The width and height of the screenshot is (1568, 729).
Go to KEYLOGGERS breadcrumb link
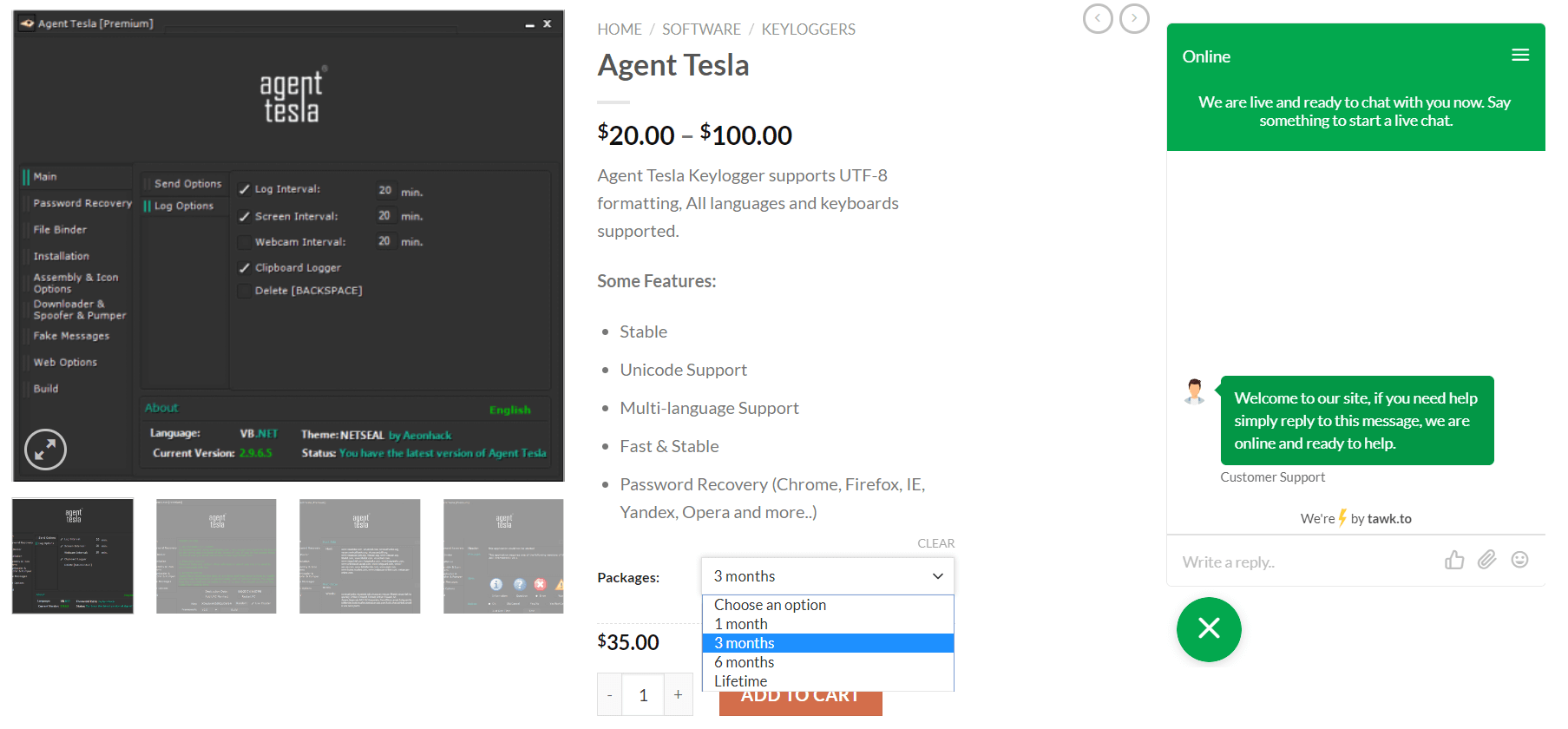click(809, 30)
